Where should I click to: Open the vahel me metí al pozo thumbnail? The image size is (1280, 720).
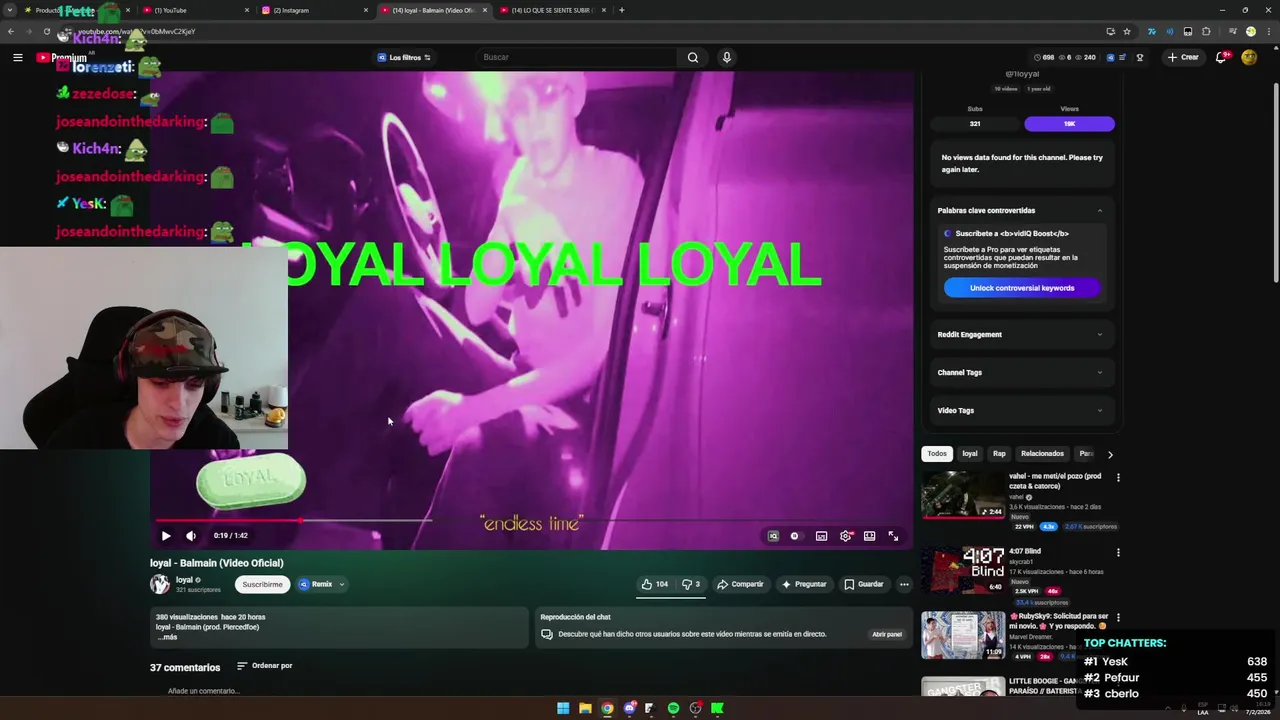click(963, 495)
